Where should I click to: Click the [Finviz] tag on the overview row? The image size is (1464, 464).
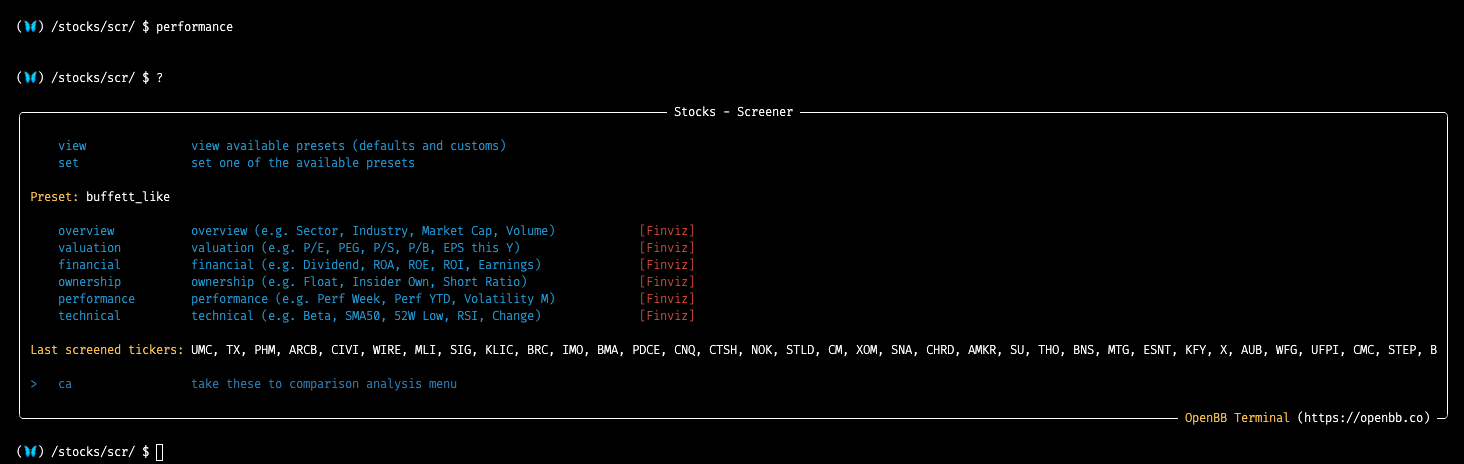point(667,231)
